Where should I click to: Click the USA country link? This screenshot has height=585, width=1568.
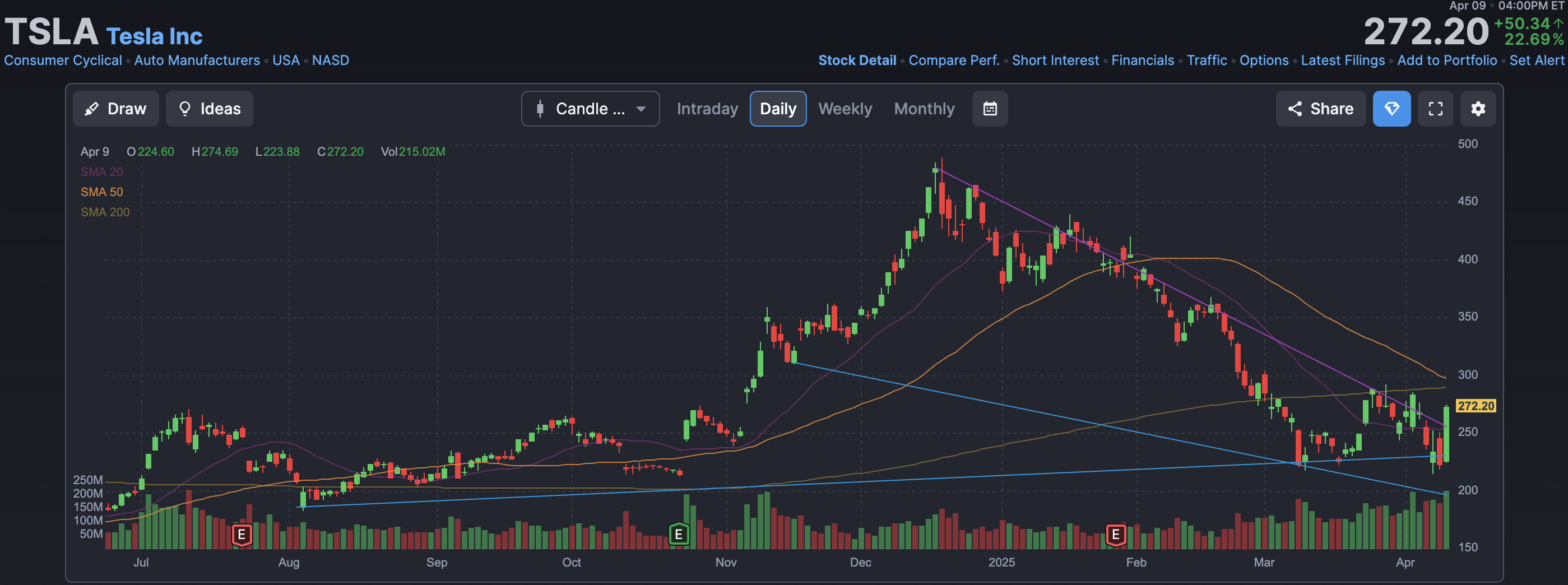(285, 61)
